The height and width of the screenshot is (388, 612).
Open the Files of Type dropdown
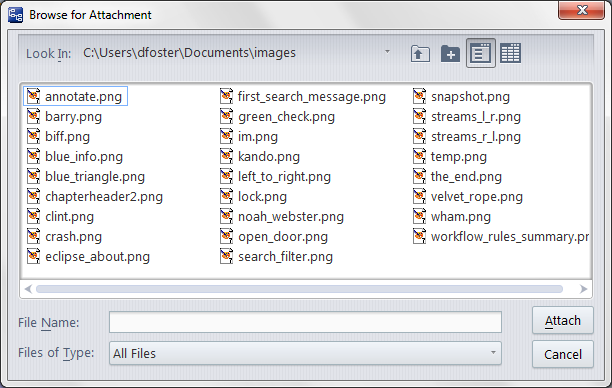pos(493,353)
